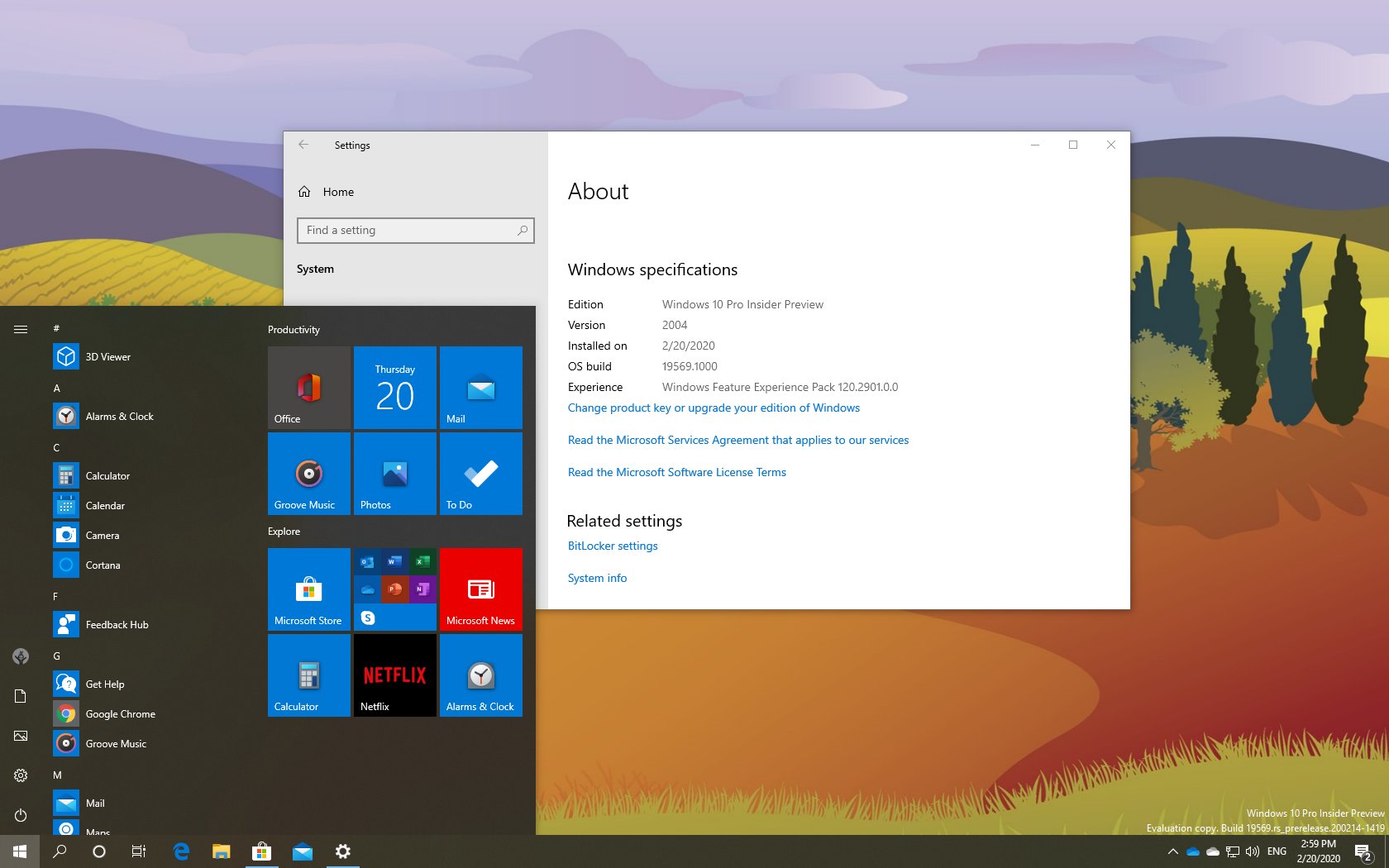
Task: Jump to letter C section header
Action: 57,448
